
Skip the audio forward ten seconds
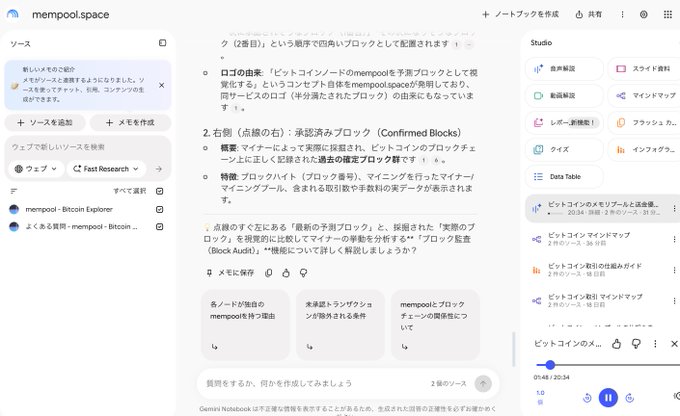pyautogui.click(x=630, y=398)
